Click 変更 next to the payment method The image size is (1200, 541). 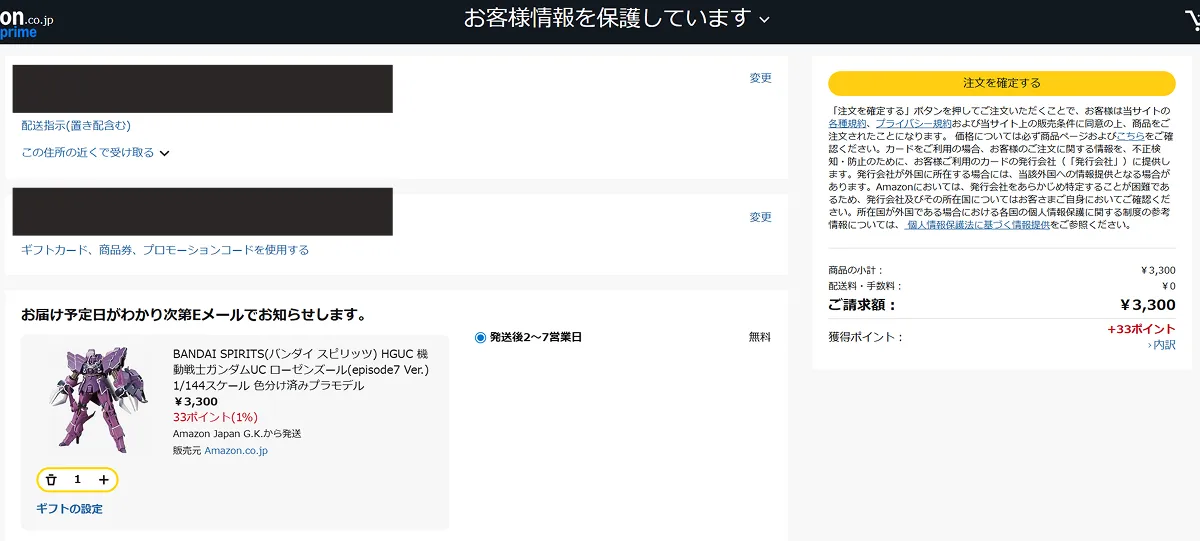[x=761, y=217]
